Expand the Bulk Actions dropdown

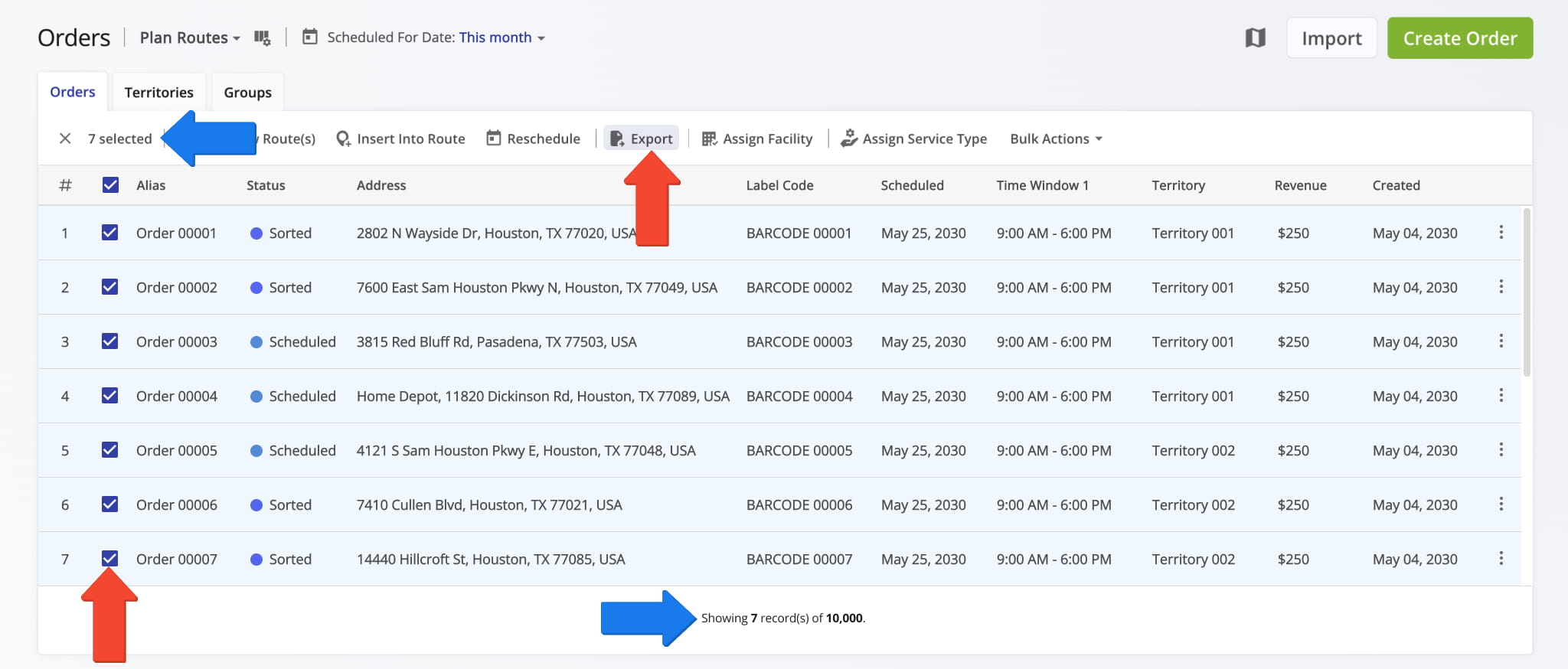click(1056, 139)
